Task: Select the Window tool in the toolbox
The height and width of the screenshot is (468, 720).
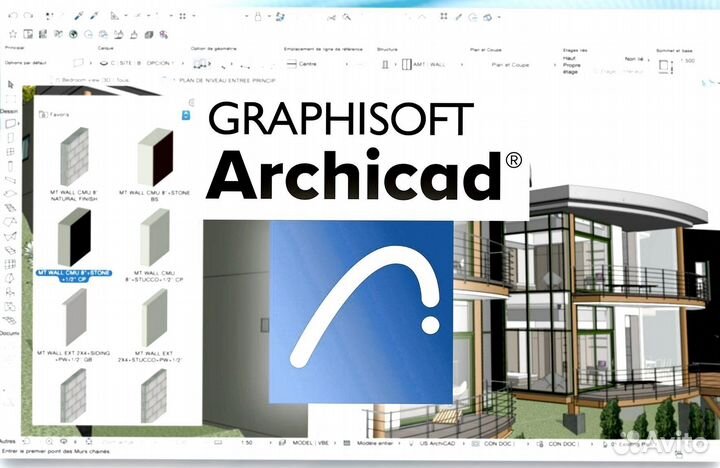Action: [x=11, y=152]
